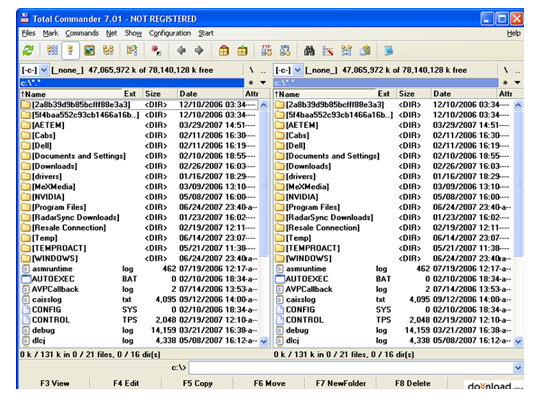This screenshot has width=542, height=402.
Task: Sort right panel by Date column header
Action: (x=463, y=94)
